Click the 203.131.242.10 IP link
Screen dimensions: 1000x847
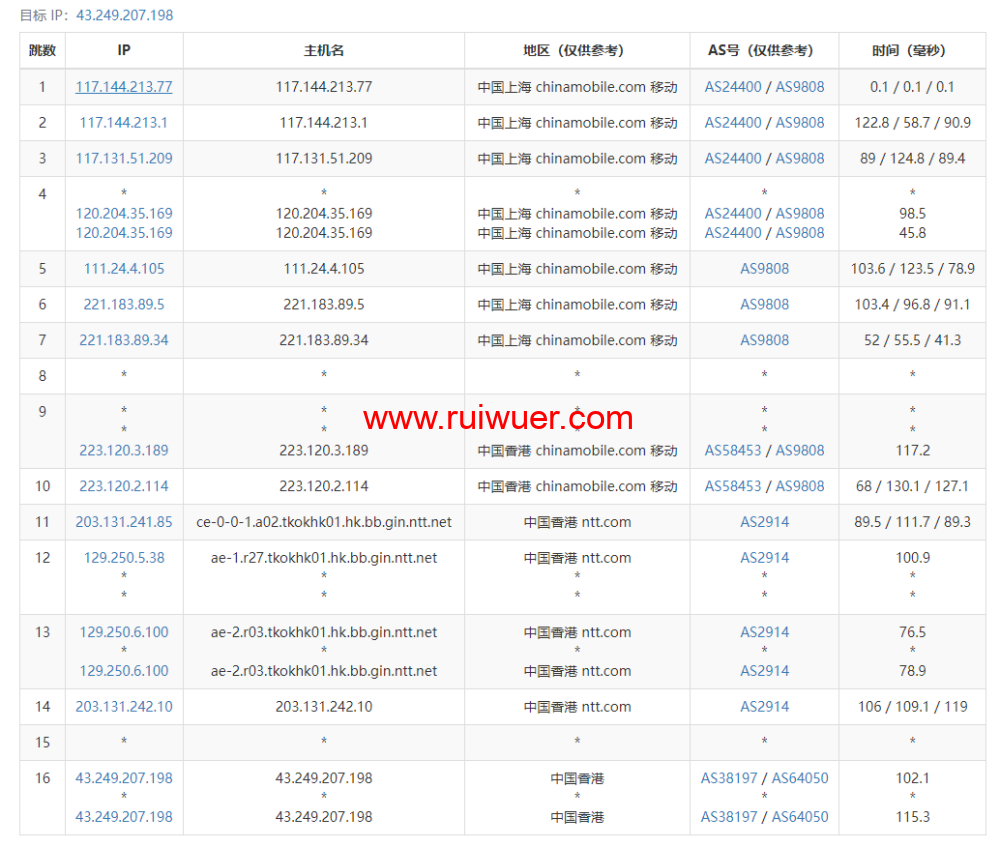(123, 707)
